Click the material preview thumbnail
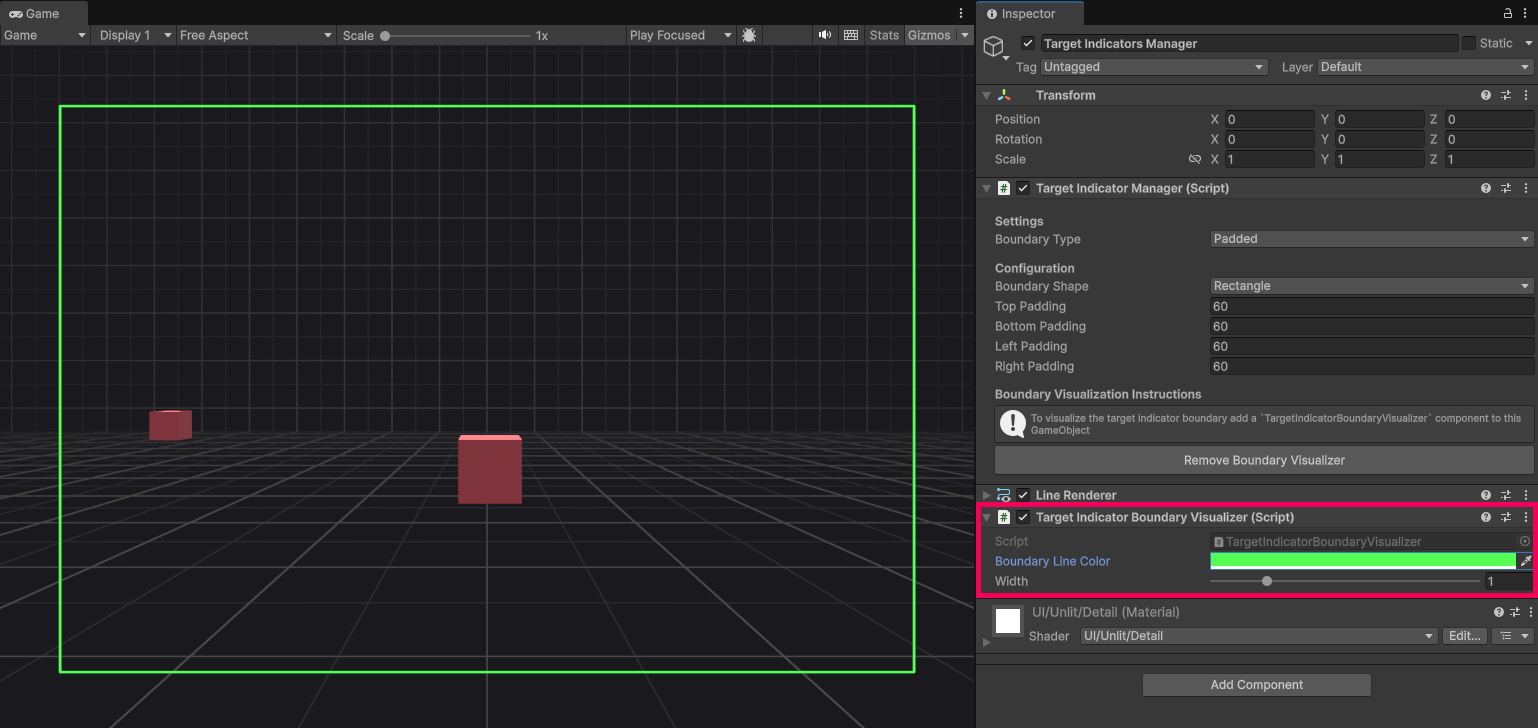The width and height of the screenshot is (1538, 728). coord(1008,621)
